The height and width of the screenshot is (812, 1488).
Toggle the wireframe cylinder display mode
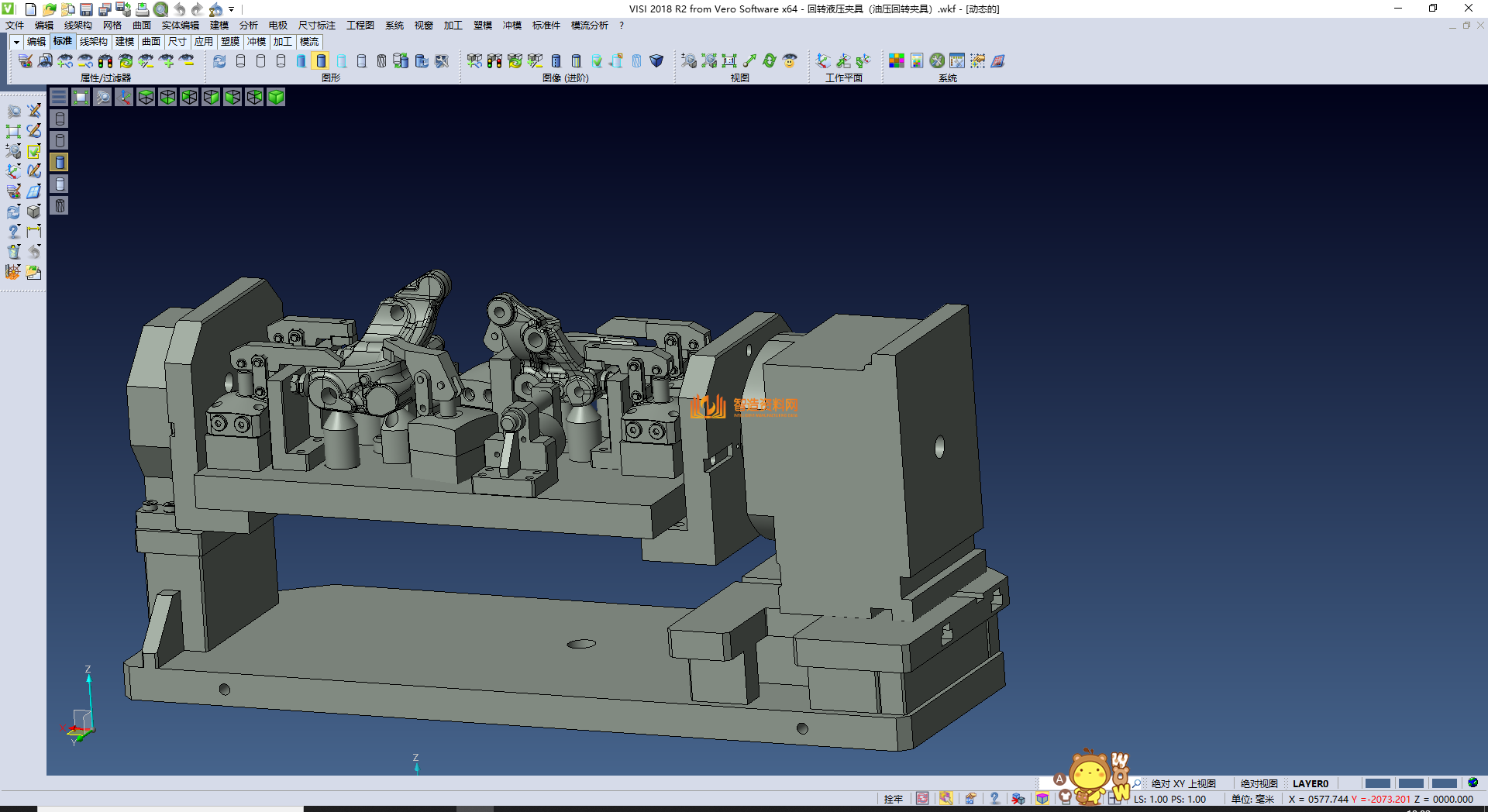click(240, 61)
